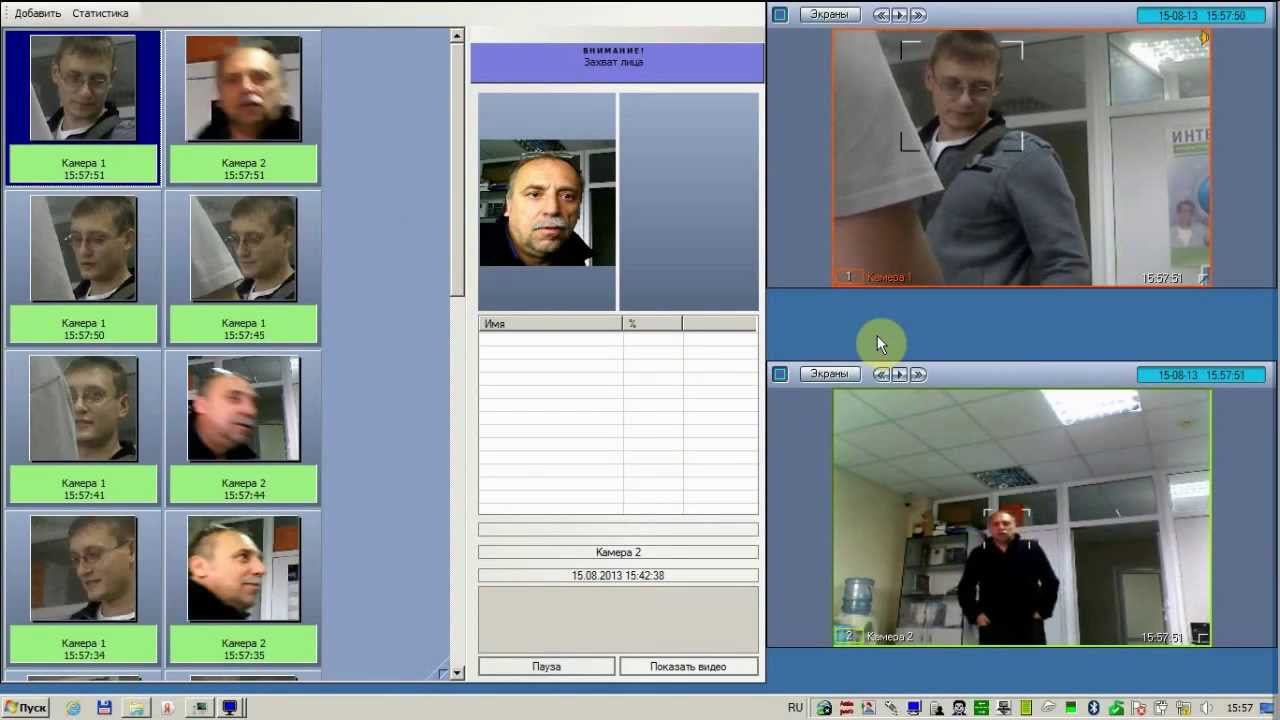Select Камера 2 capture at 15:57:35
The width and height of the screenshot is (1280, 720).
click(243, 588)
